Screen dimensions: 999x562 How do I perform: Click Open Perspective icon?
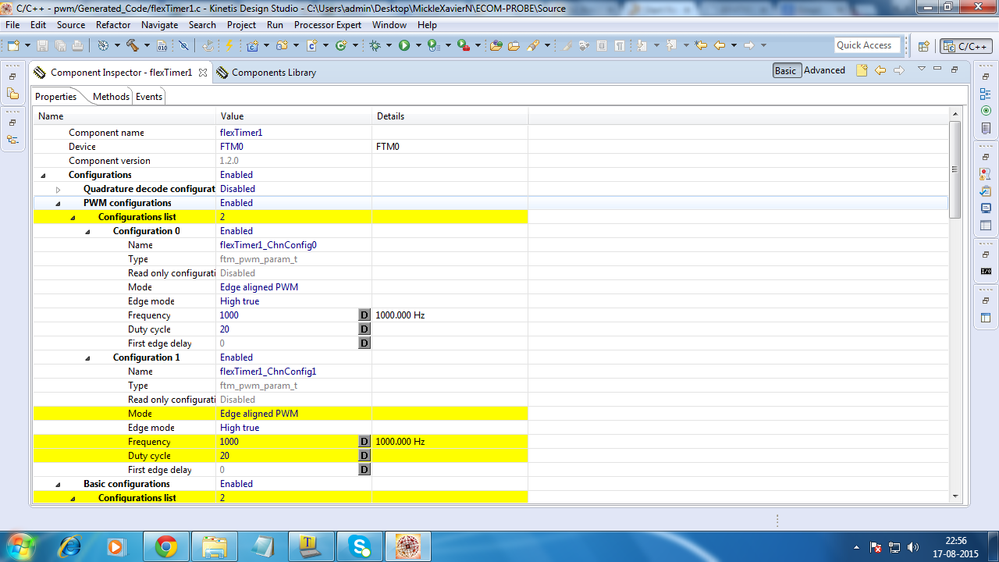click(923, 46)
